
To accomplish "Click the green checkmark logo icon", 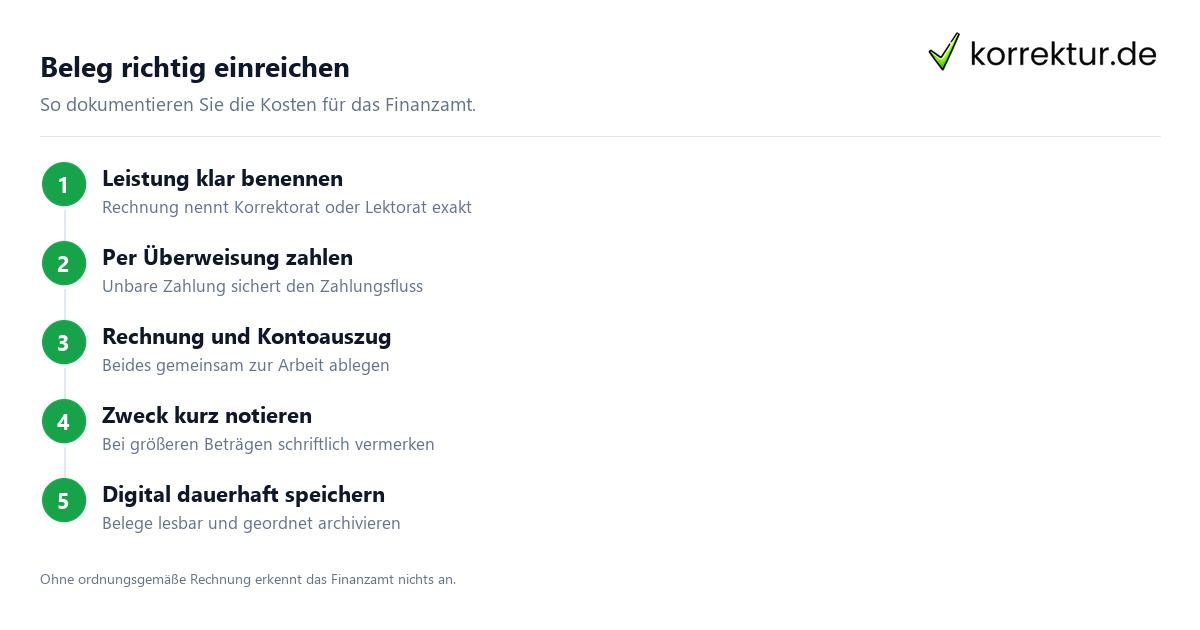I will coord(944,52).
